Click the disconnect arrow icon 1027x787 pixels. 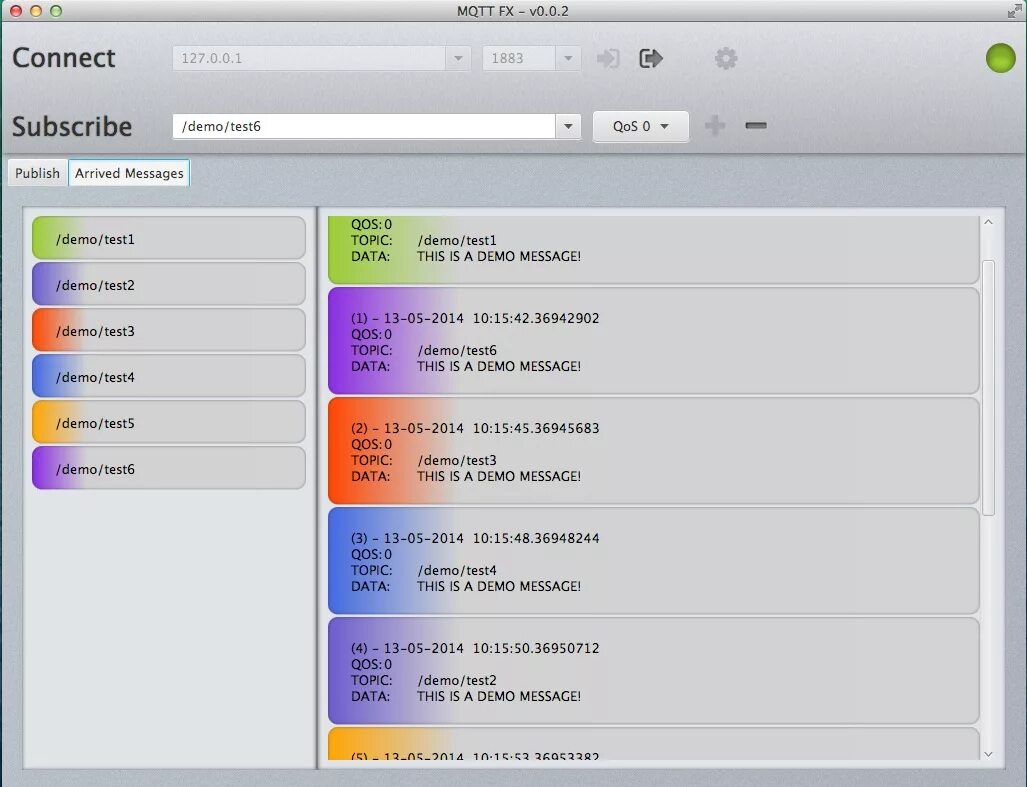650,58
